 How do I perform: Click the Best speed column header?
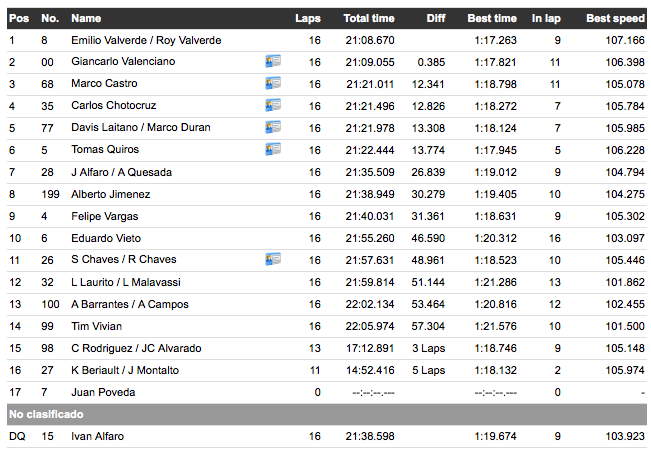615,18
